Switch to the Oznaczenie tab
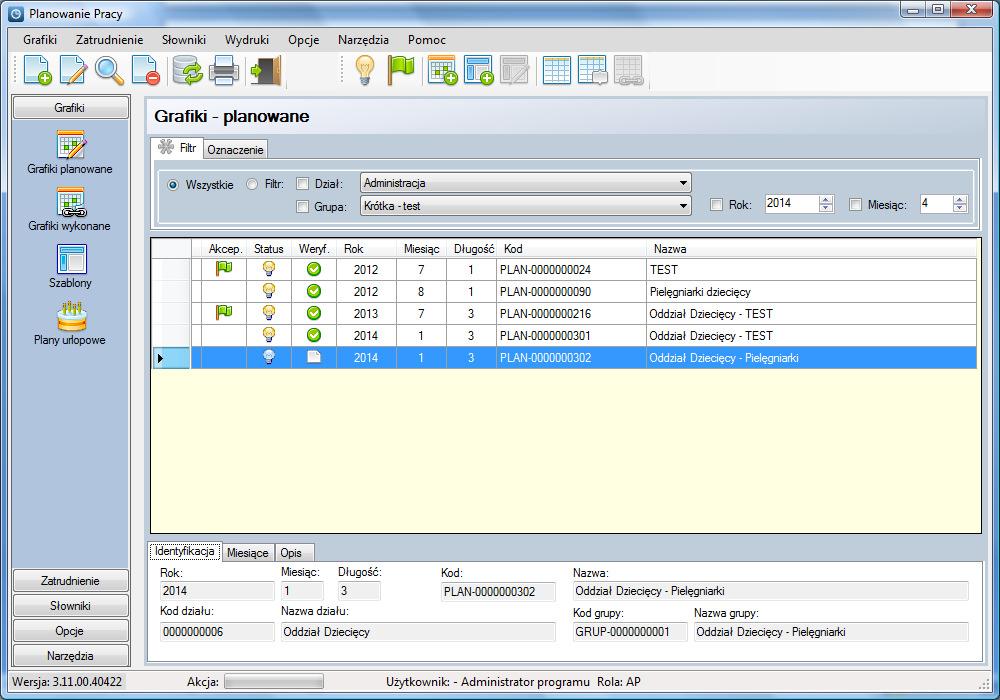Screen dimensions: 1000x700 click(235, 150)
